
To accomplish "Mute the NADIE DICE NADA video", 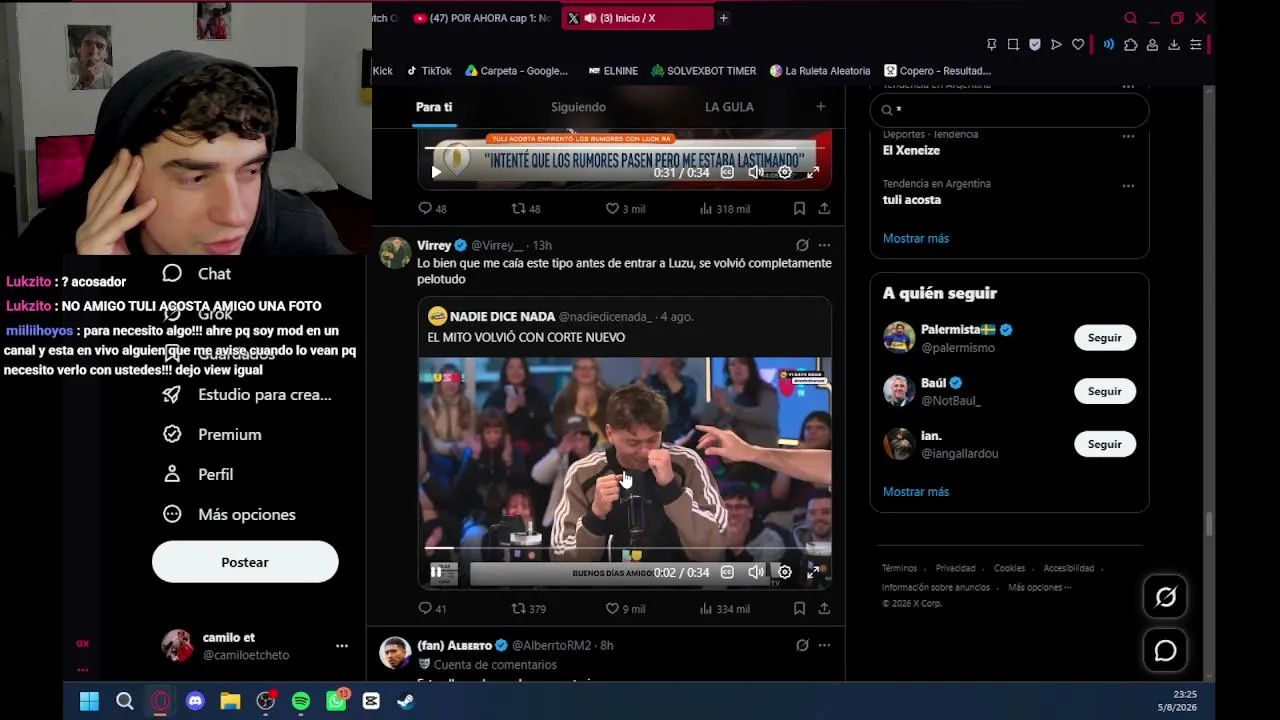I will point(756,572).
